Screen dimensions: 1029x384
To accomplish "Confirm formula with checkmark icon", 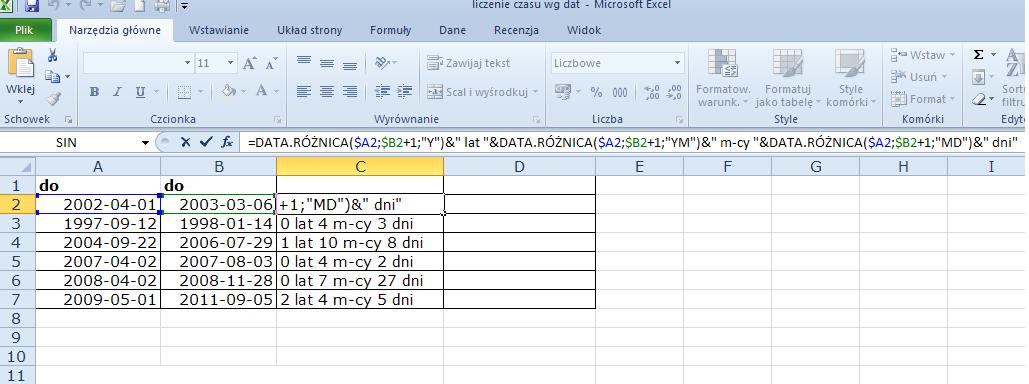I will coord(205,142).
